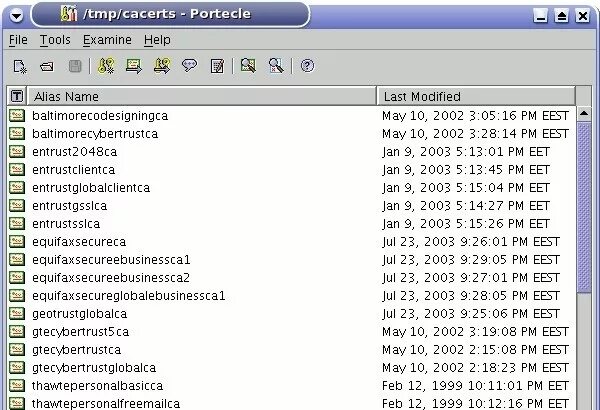
Task: Select the baltimorecybertrustca alias
Action: coord(95,134)
